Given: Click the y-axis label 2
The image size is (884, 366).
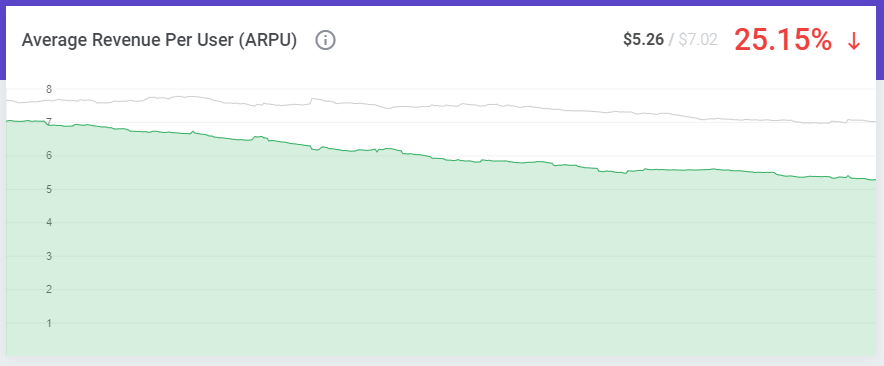Looking at the screenshot, I should click(x=49, y=289).
